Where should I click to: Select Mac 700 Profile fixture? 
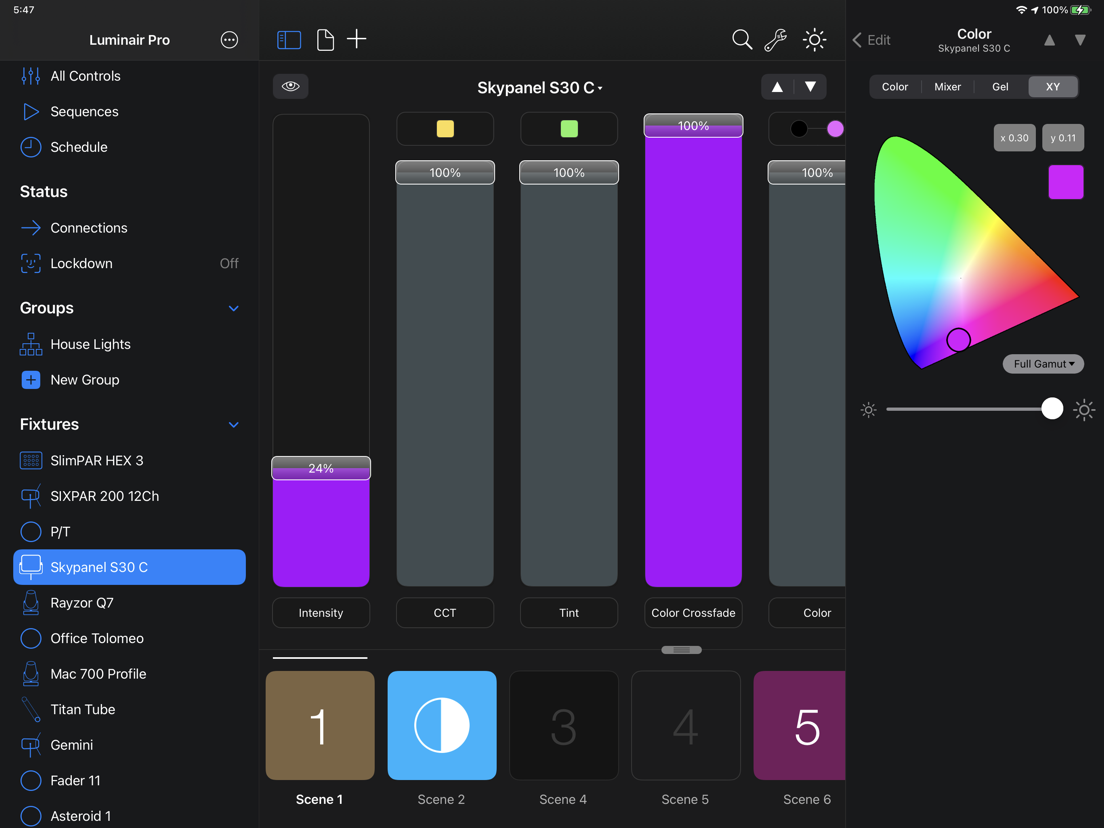pyautogui.click(x=130, y=674)
